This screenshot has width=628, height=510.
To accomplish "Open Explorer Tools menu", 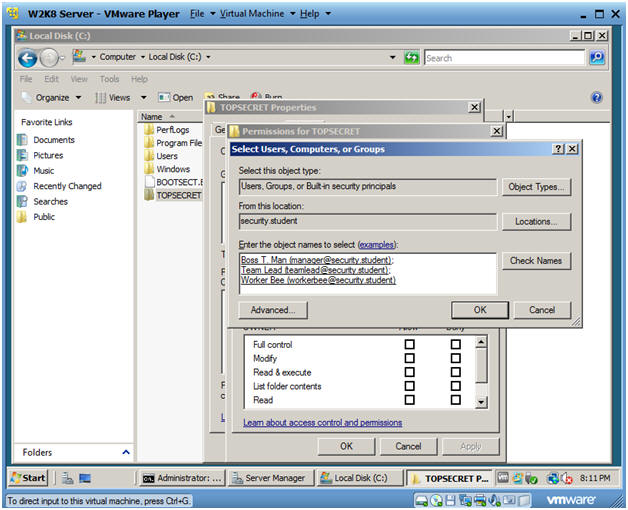I will point(109,79).
